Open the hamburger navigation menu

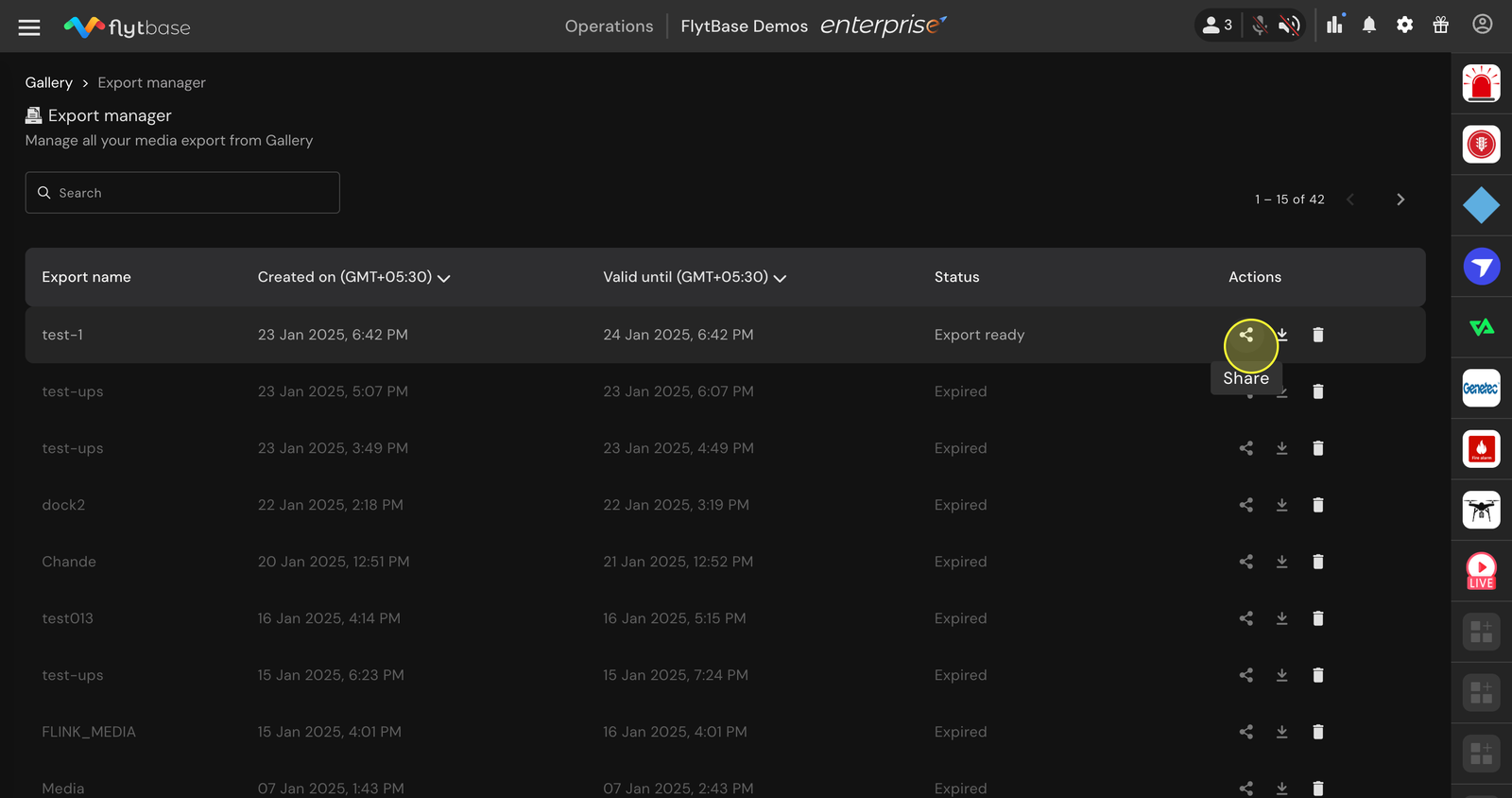tap(29, 26)
